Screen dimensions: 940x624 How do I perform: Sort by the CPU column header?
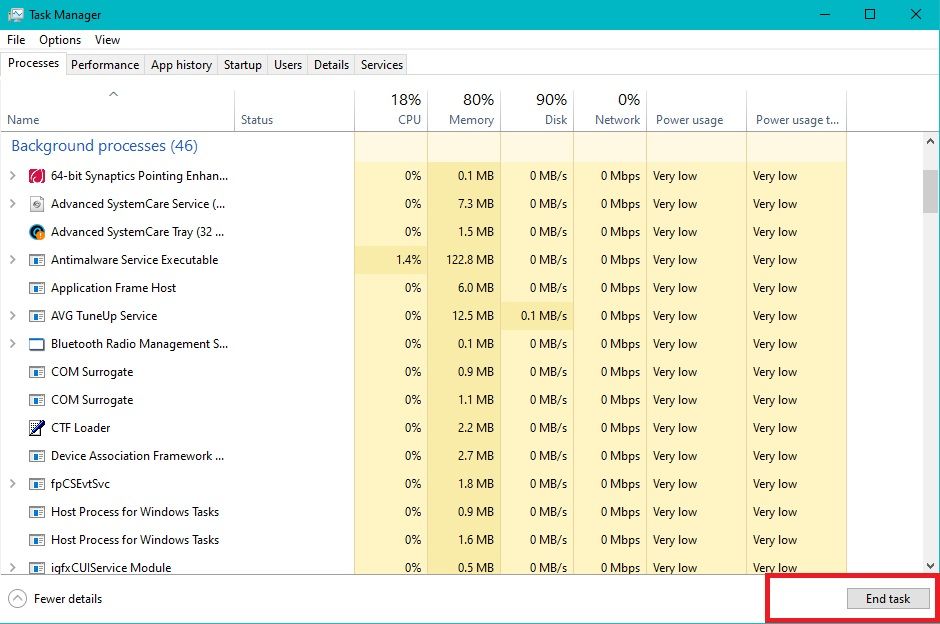point(391,110)
